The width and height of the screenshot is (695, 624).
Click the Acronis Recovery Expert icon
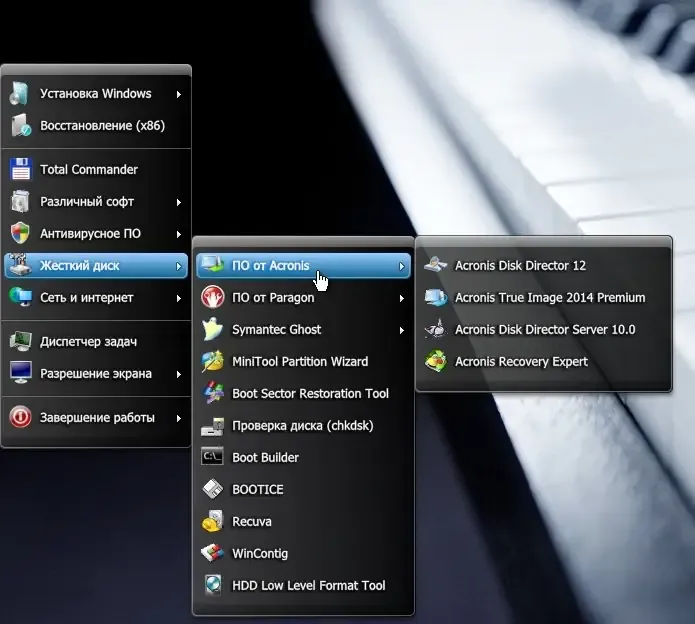pos(436,361)
